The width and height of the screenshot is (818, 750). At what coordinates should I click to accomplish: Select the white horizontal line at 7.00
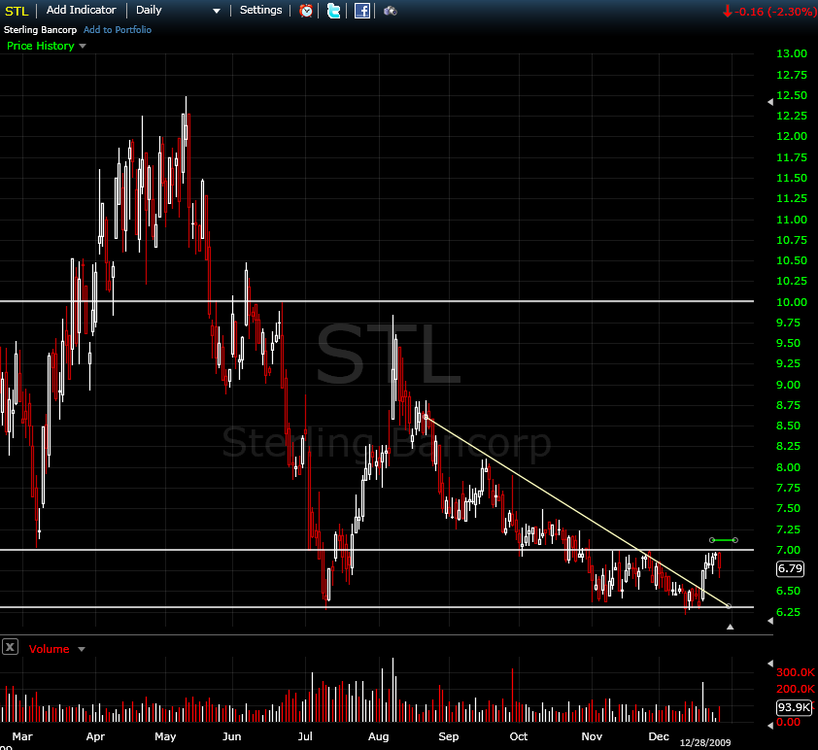click(x=377, y=550)
